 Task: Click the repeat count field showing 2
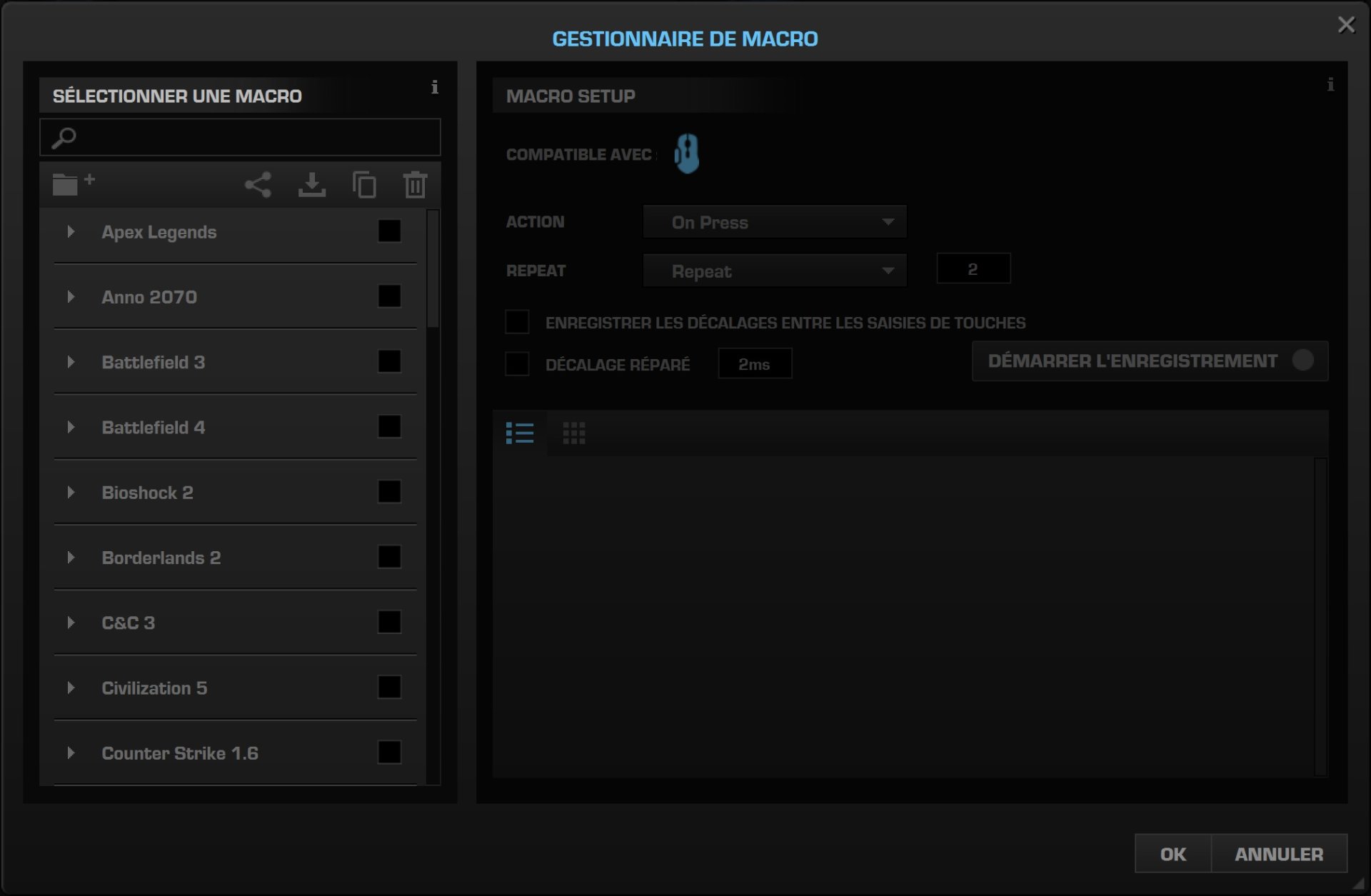coord(973,269)
